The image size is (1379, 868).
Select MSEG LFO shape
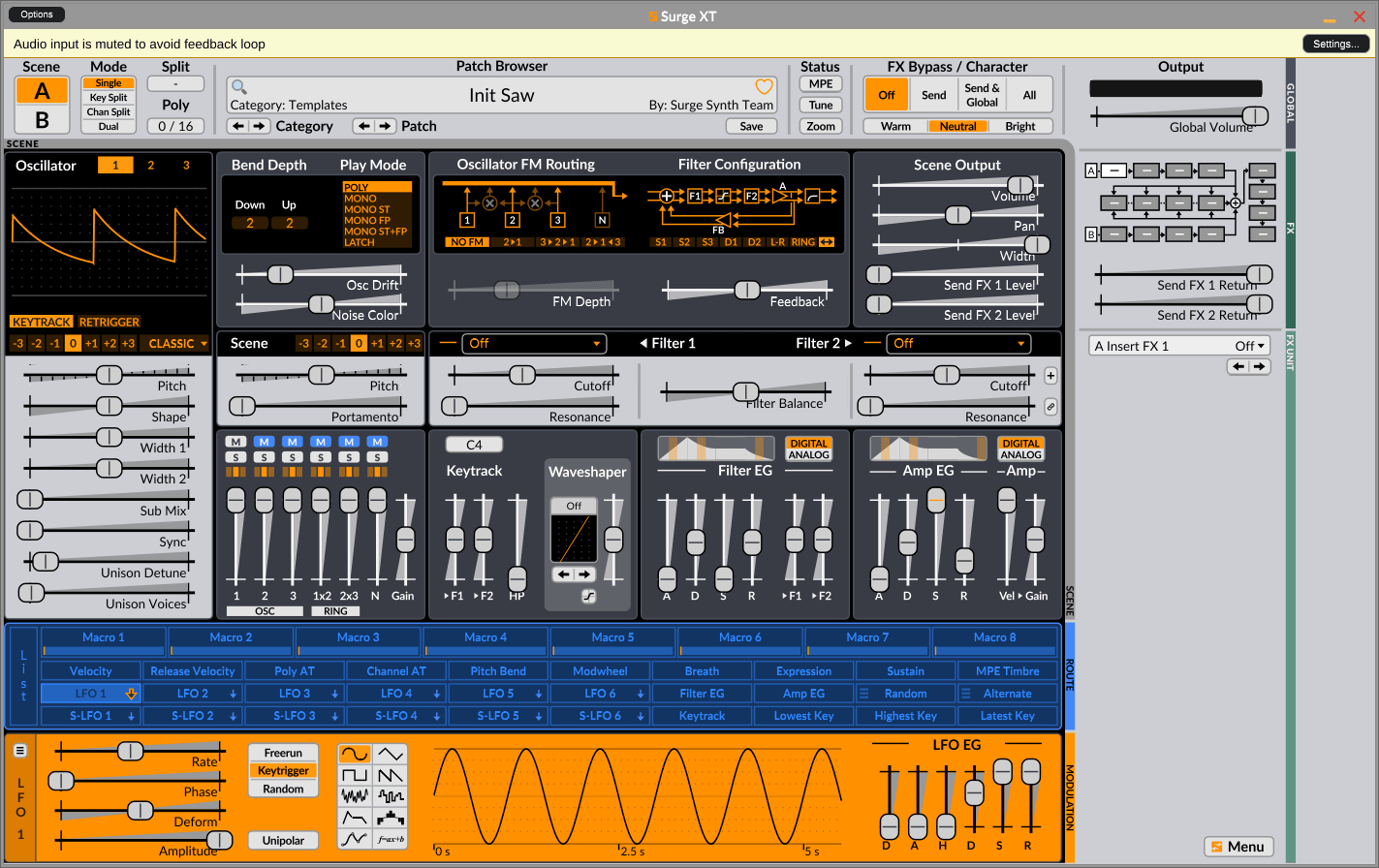pos(355,839)
